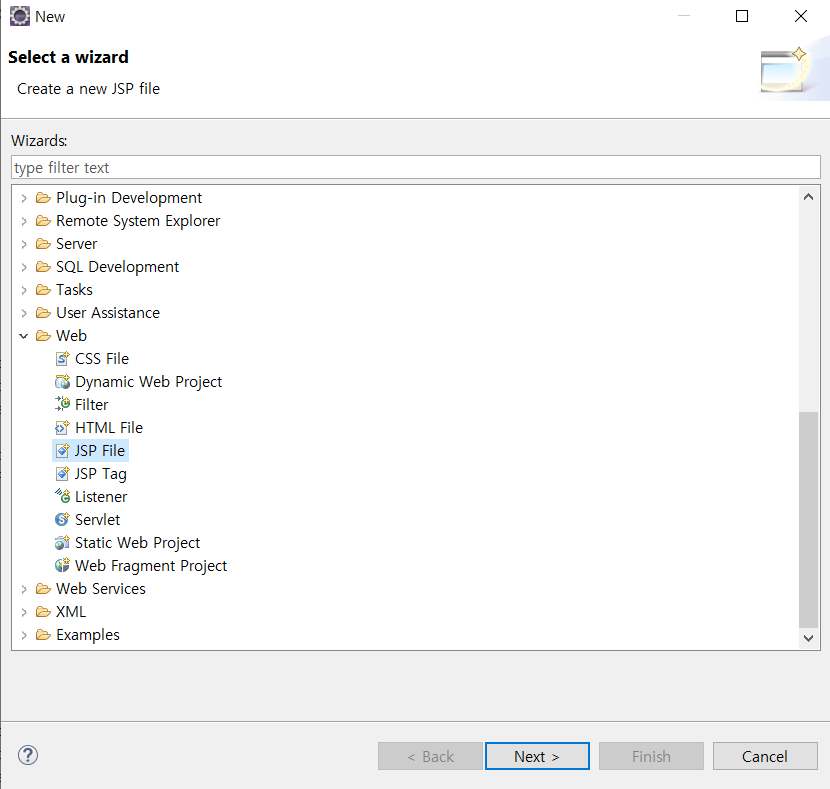Viewport: 830px width, 789px height.
Task: Click the Remote System Explorer folder icon
Action: coord(43,221)
